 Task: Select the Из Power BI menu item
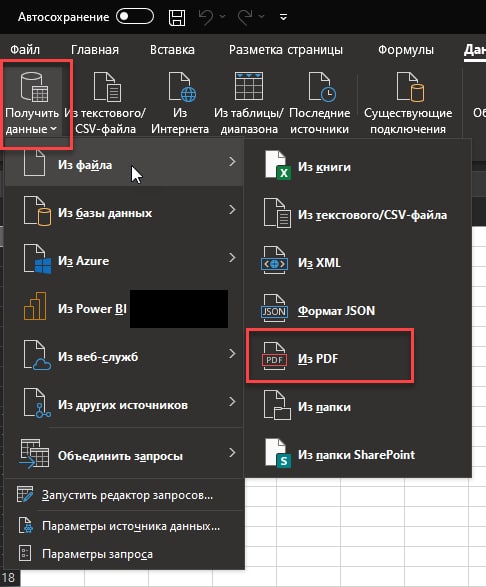tap(124, 309)
